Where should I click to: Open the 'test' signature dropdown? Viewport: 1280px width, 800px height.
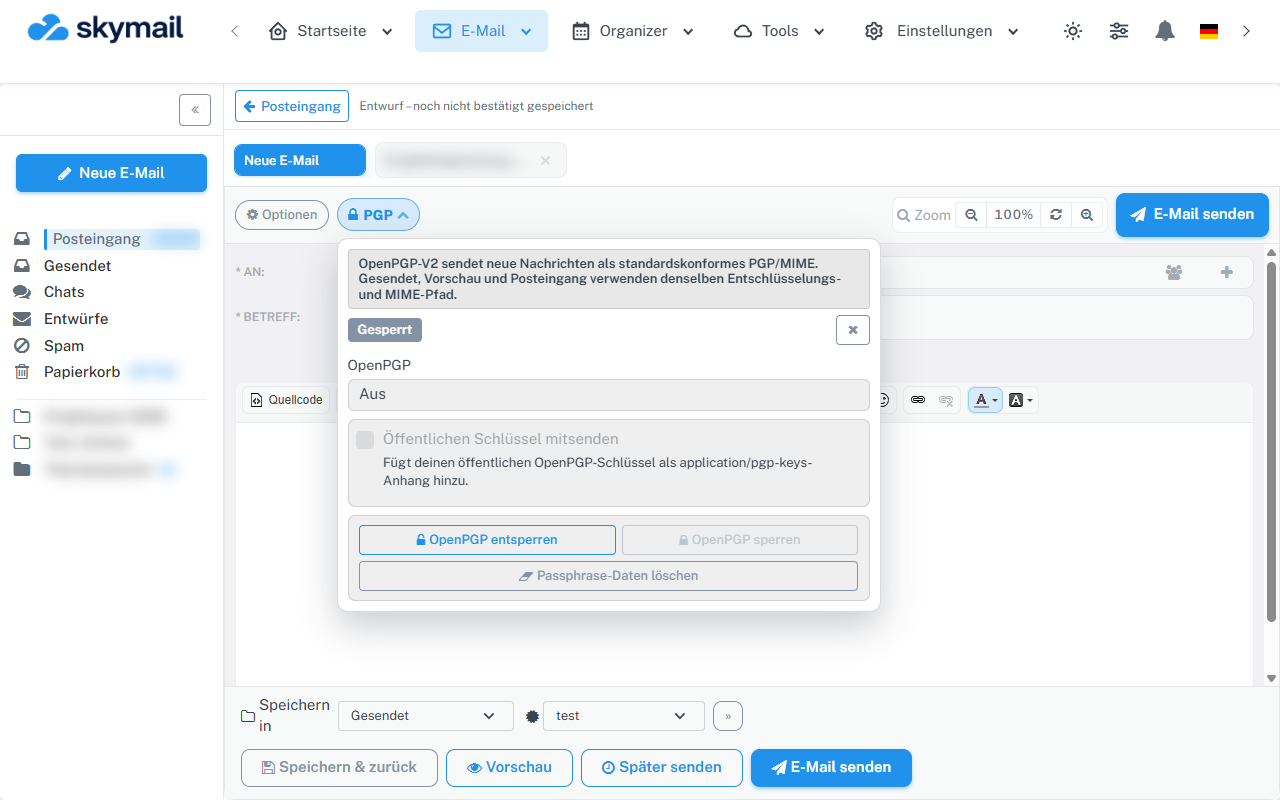624,716
